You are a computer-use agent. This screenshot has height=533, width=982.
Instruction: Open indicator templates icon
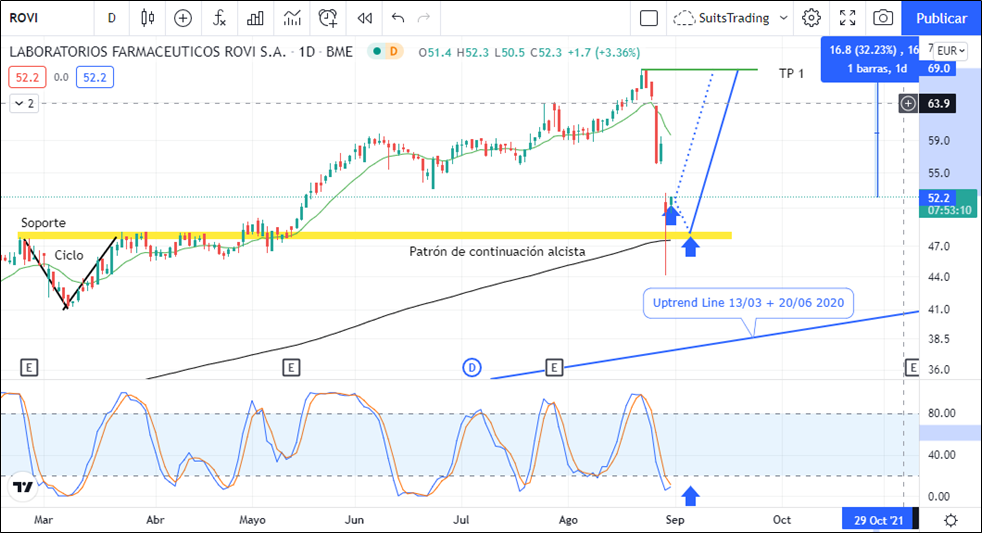(x=292, y=18)
